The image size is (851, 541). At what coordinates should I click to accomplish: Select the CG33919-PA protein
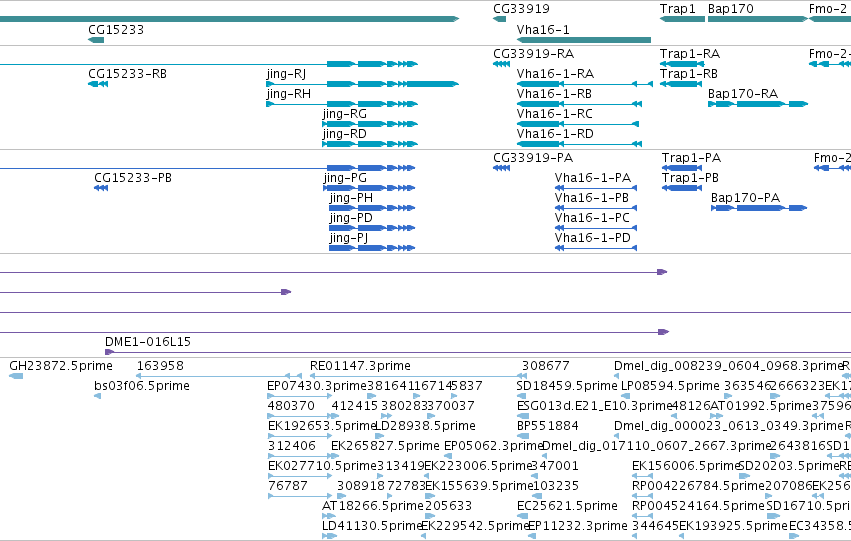coord(501,168)
